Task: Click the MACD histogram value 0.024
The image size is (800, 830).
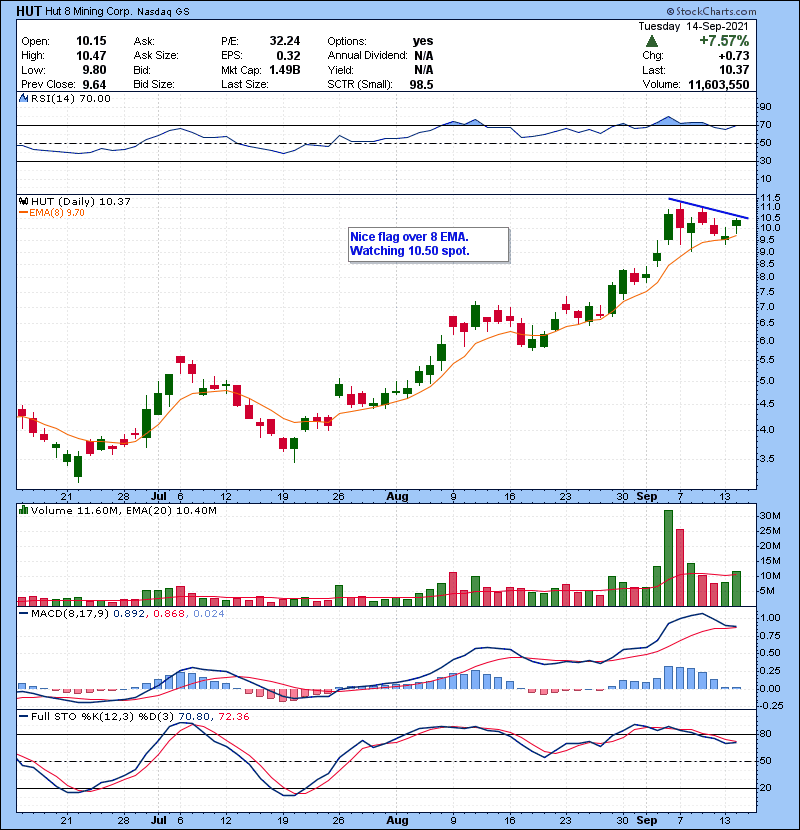Action: [x=209, y=614]
